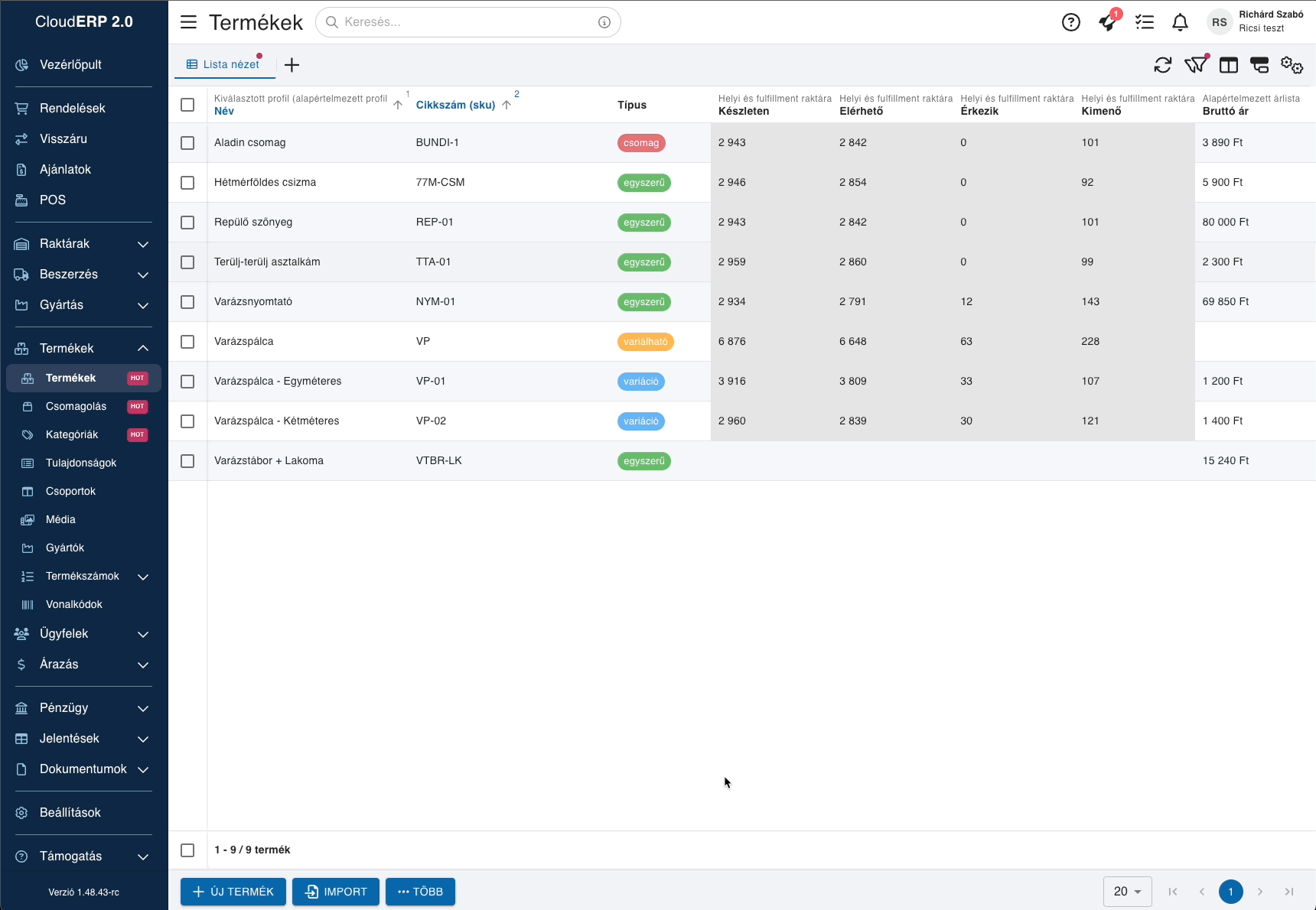
Task: Click the POS register icon
Action: click(21, 200)
